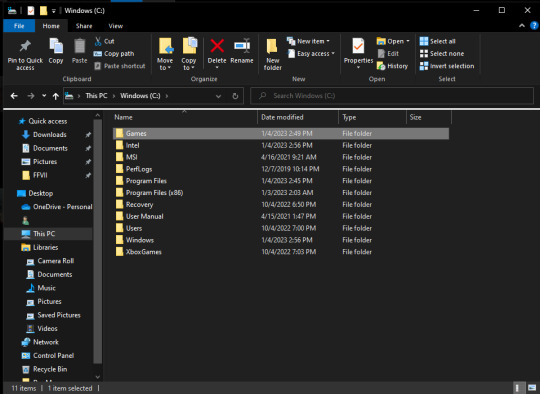
Task: Click Invert selection
Action: pos(447,66)
